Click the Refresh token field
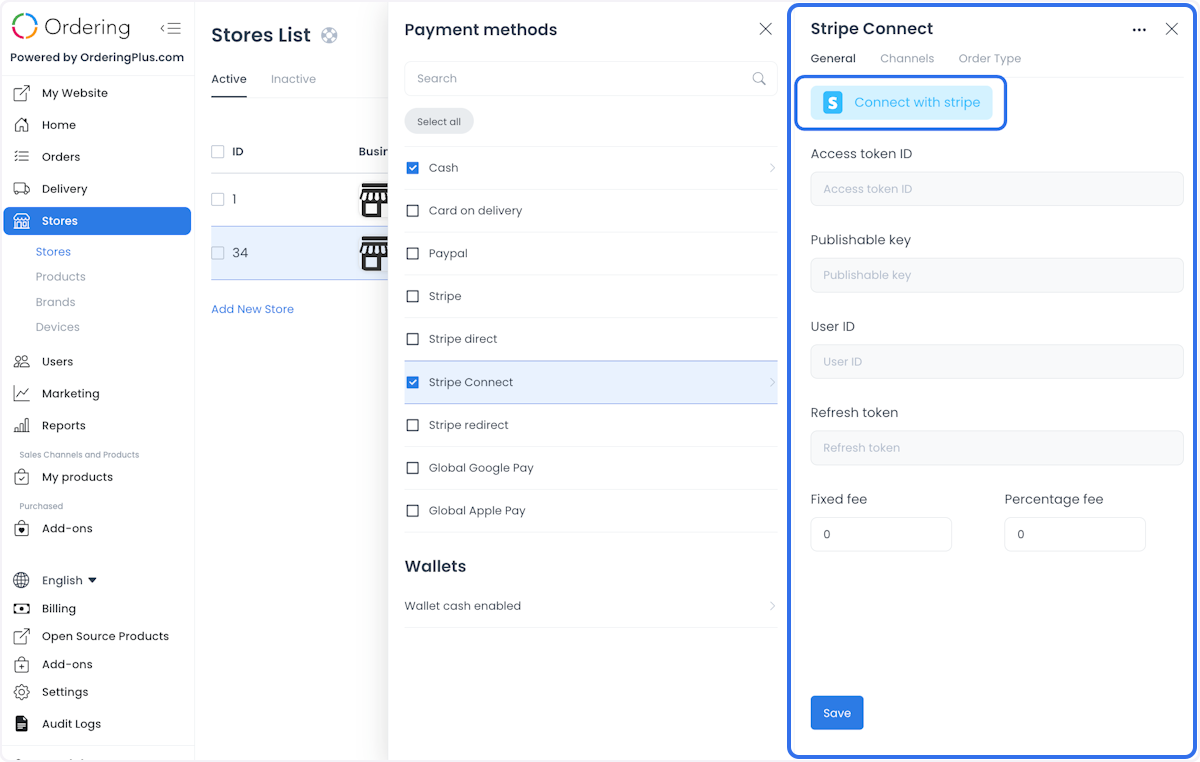Image resolution: width=1200 pixels, height=762 pixels. pos(997,448)
